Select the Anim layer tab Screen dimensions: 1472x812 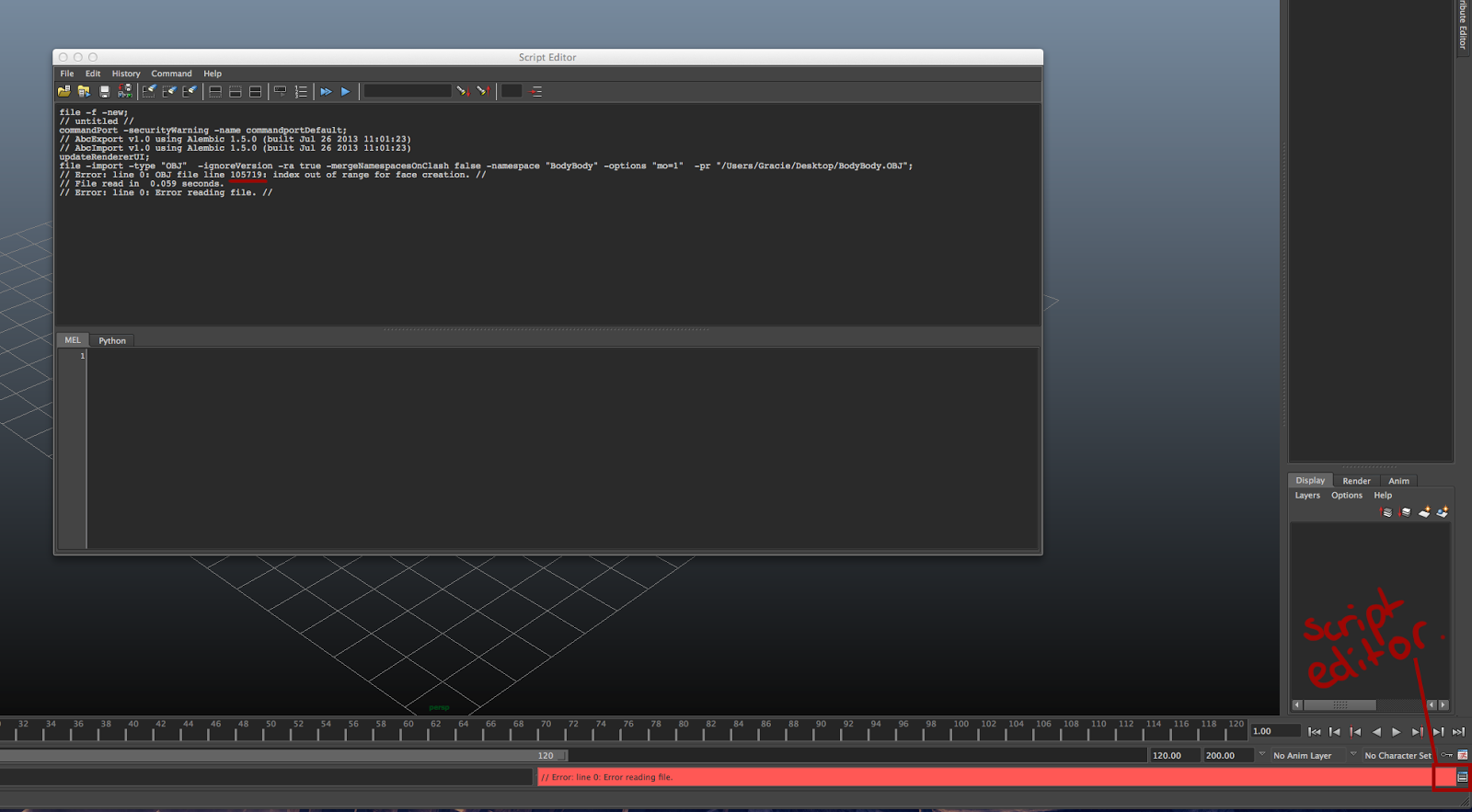click(x=1398, y=481)
